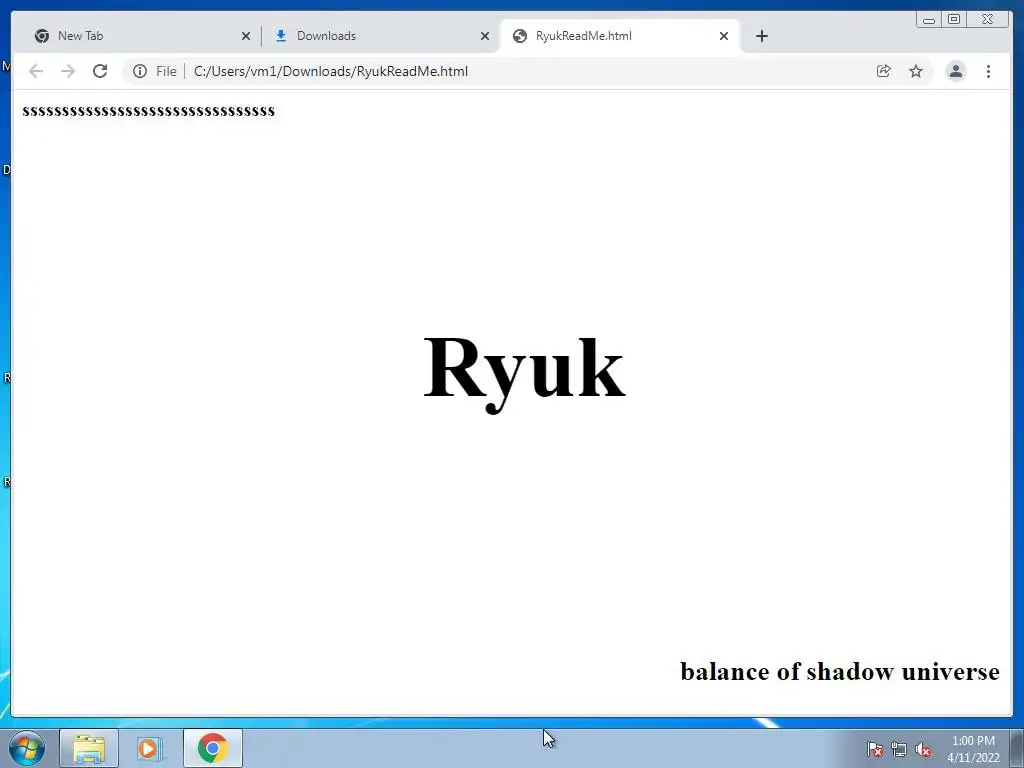1024x768 pixels.
Task: Click the muted volume tray icon
Action: click(923, 749)
